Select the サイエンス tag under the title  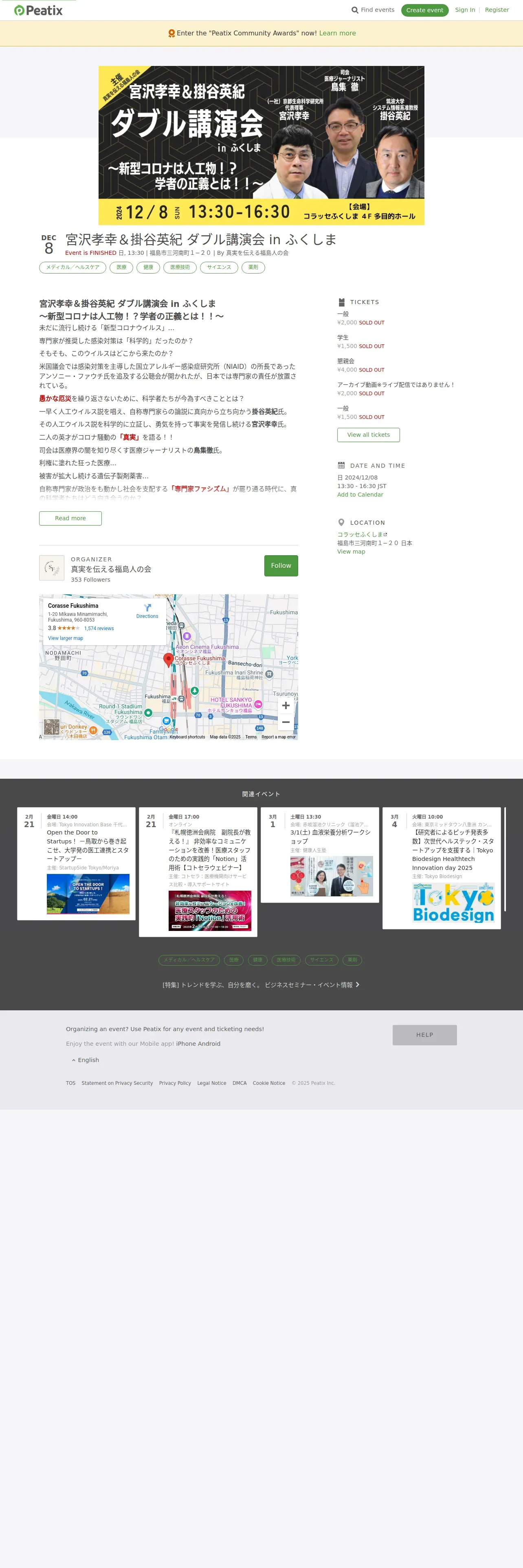(x=219, y=267)
